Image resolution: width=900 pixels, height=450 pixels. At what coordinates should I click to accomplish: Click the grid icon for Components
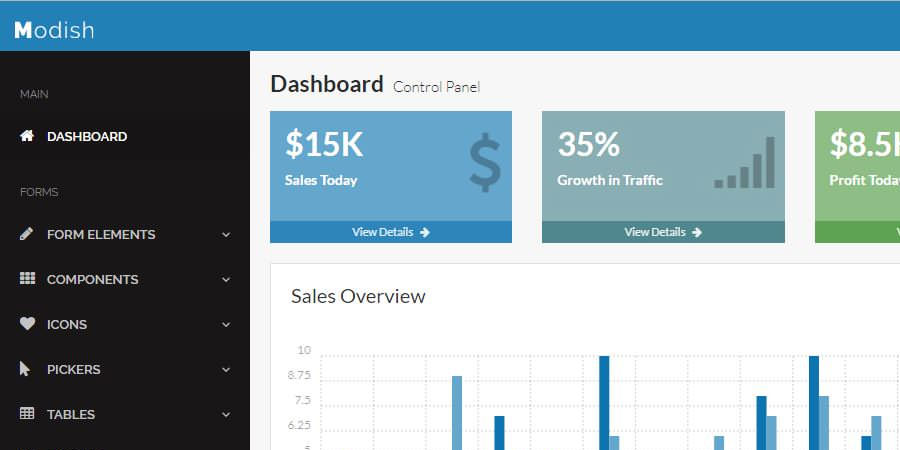(x=27, y=278)
